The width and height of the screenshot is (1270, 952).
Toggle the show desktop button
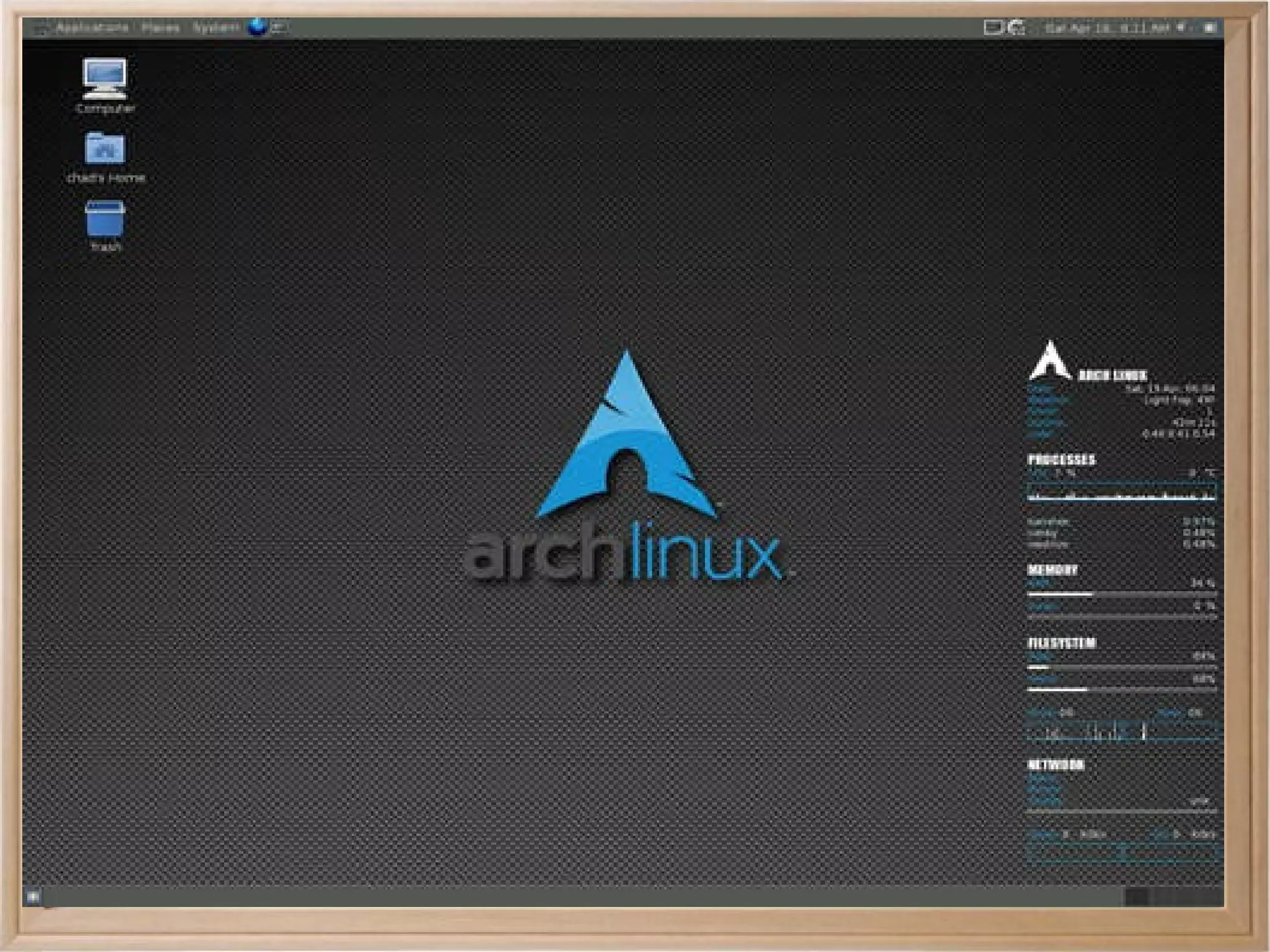[33, 896]
